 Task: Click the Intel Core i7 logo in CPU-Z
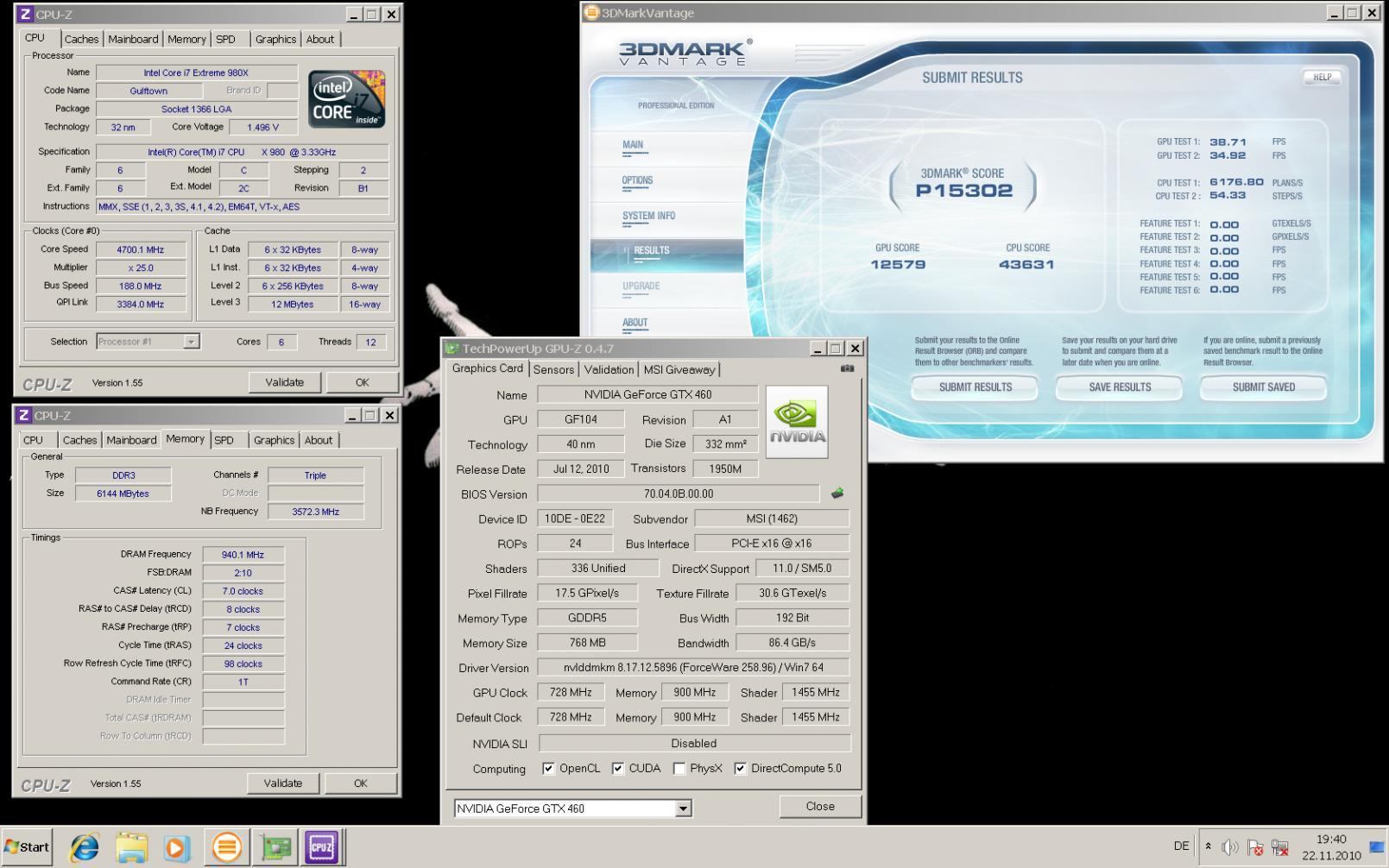[x=347, y=98]
